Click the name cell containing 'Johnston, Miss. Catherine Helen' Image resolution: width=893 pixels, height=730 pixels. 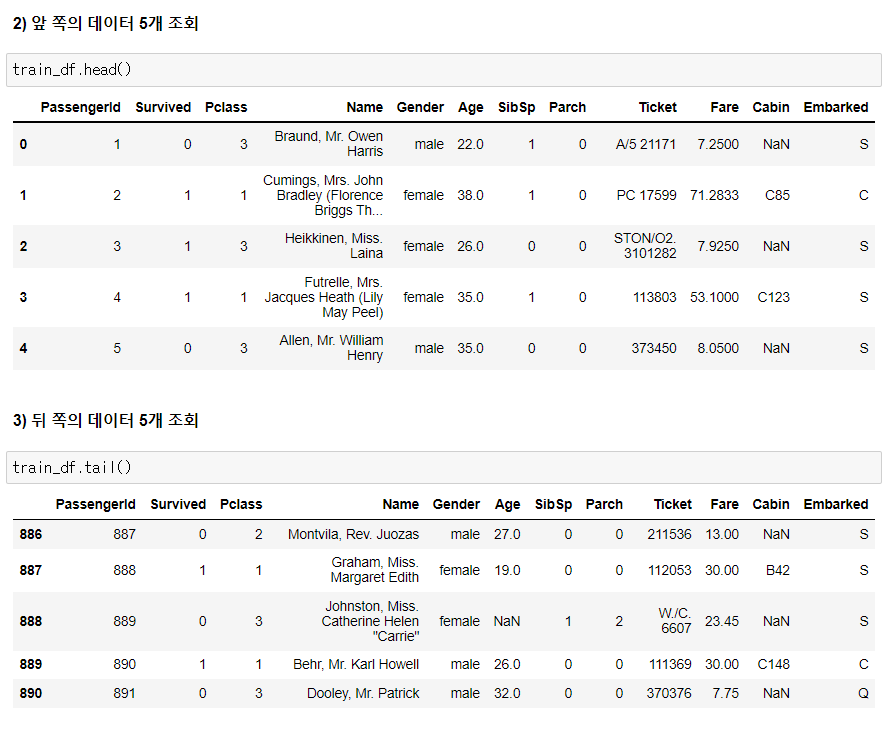click(370, 621)
